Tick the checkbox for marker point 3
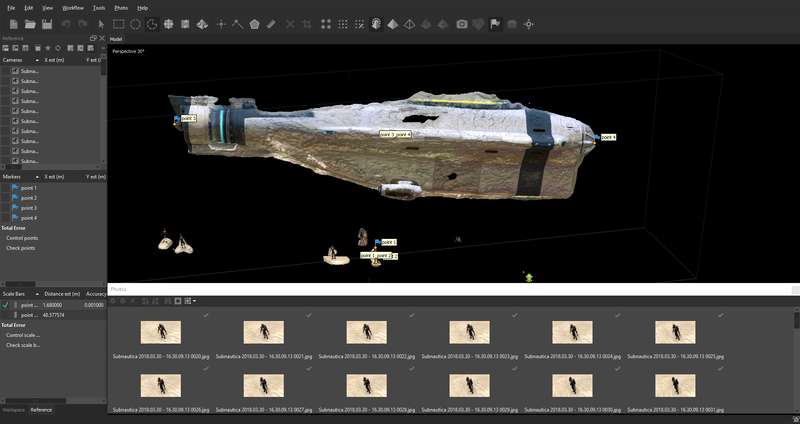Image resolution: width=800 pixels, height=424 pixels. [x=6, y=208]
